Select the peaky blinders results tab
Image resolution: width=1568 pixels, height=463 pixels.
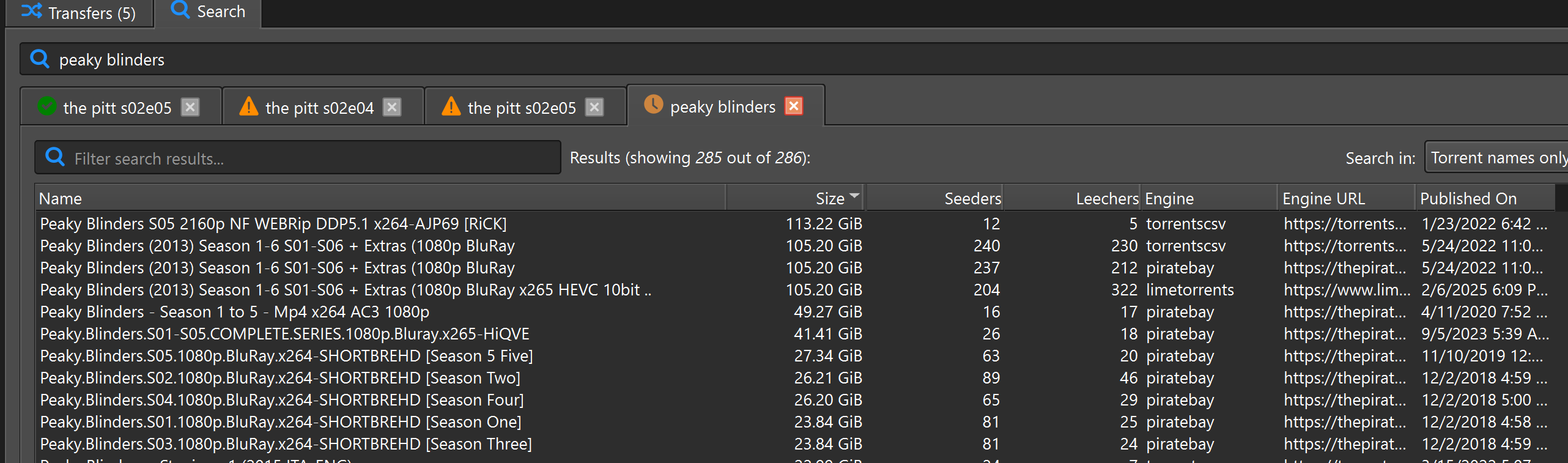pyautogui.click(x=726, y=106)
